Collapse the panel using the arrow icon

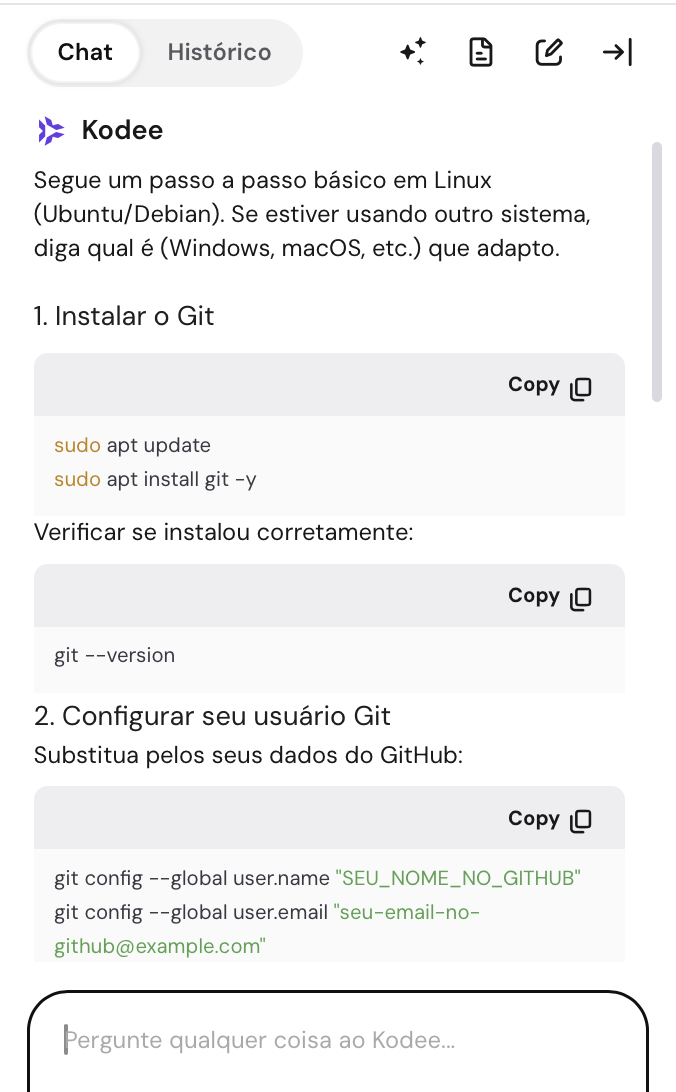pyautogui.click(x=617, y=52)
